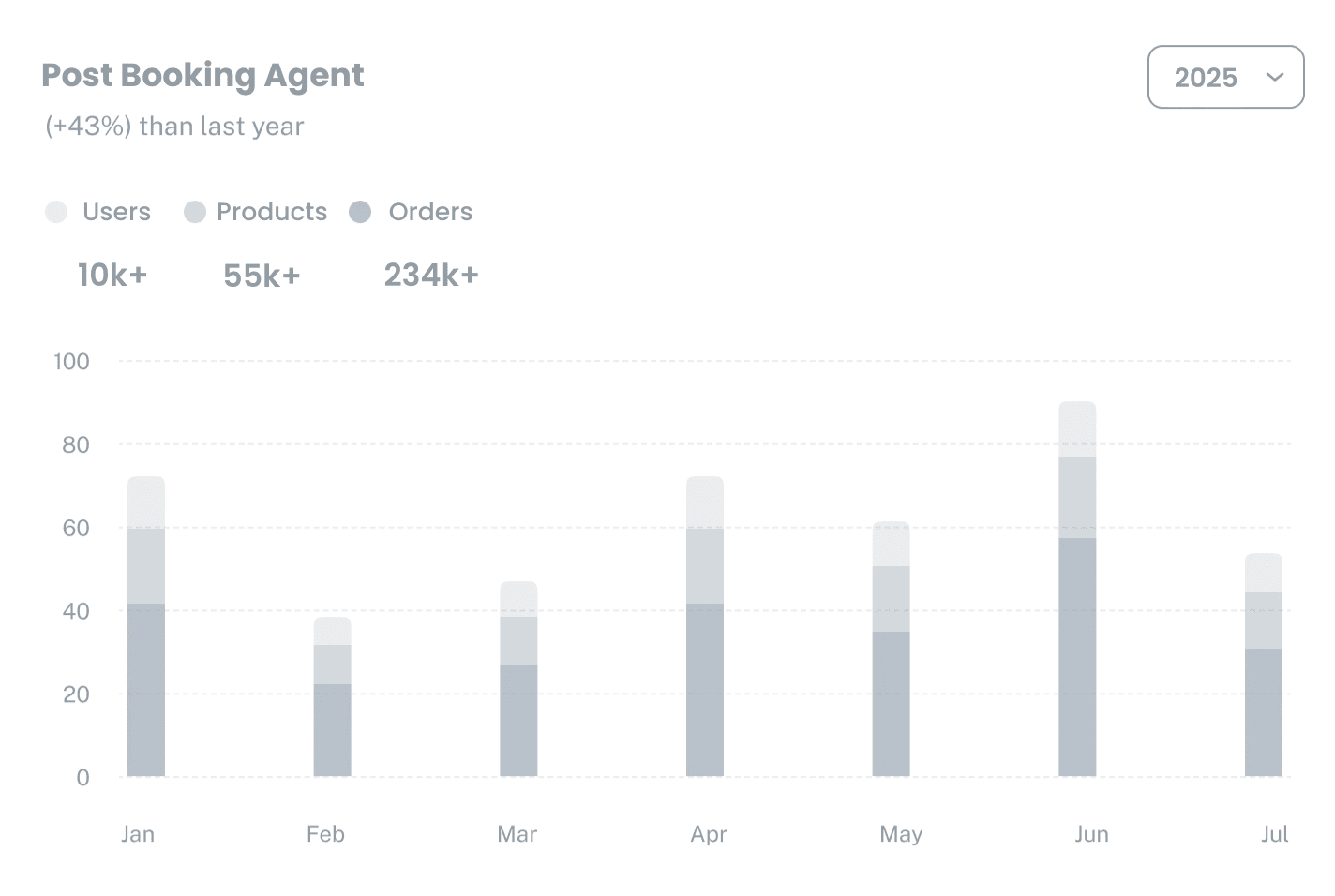Click the Jul axis label
The height and width of the screenshot is (896, 1335).
pos(1276,833)
